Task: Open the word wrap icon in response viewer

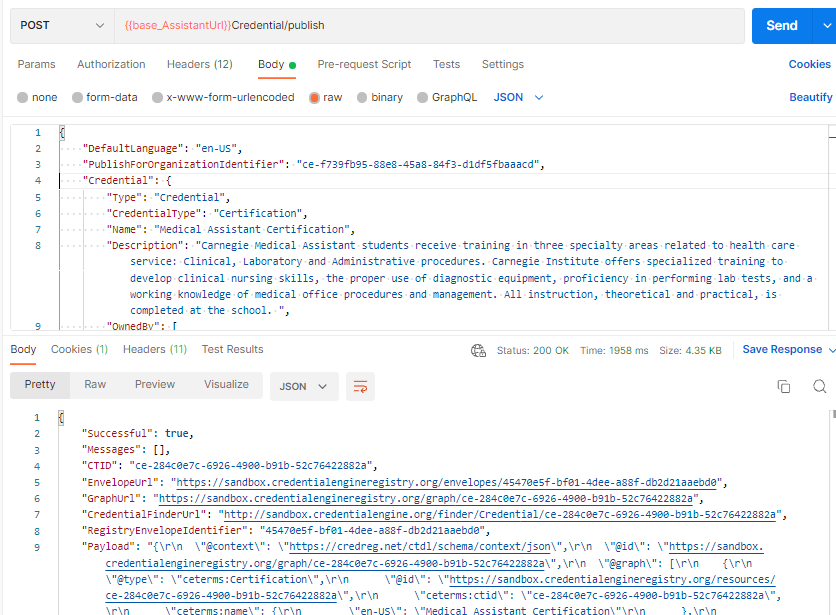Action: [x=360, y=384]
